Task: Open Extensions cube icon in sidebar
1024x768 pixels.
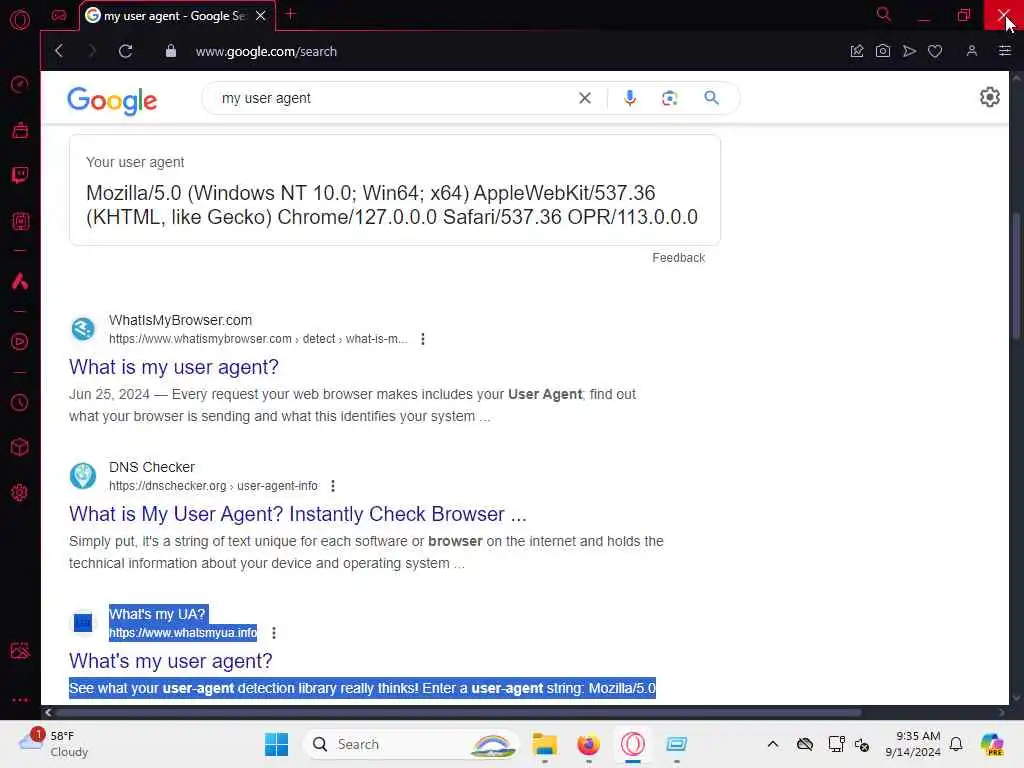Action: 20,447
